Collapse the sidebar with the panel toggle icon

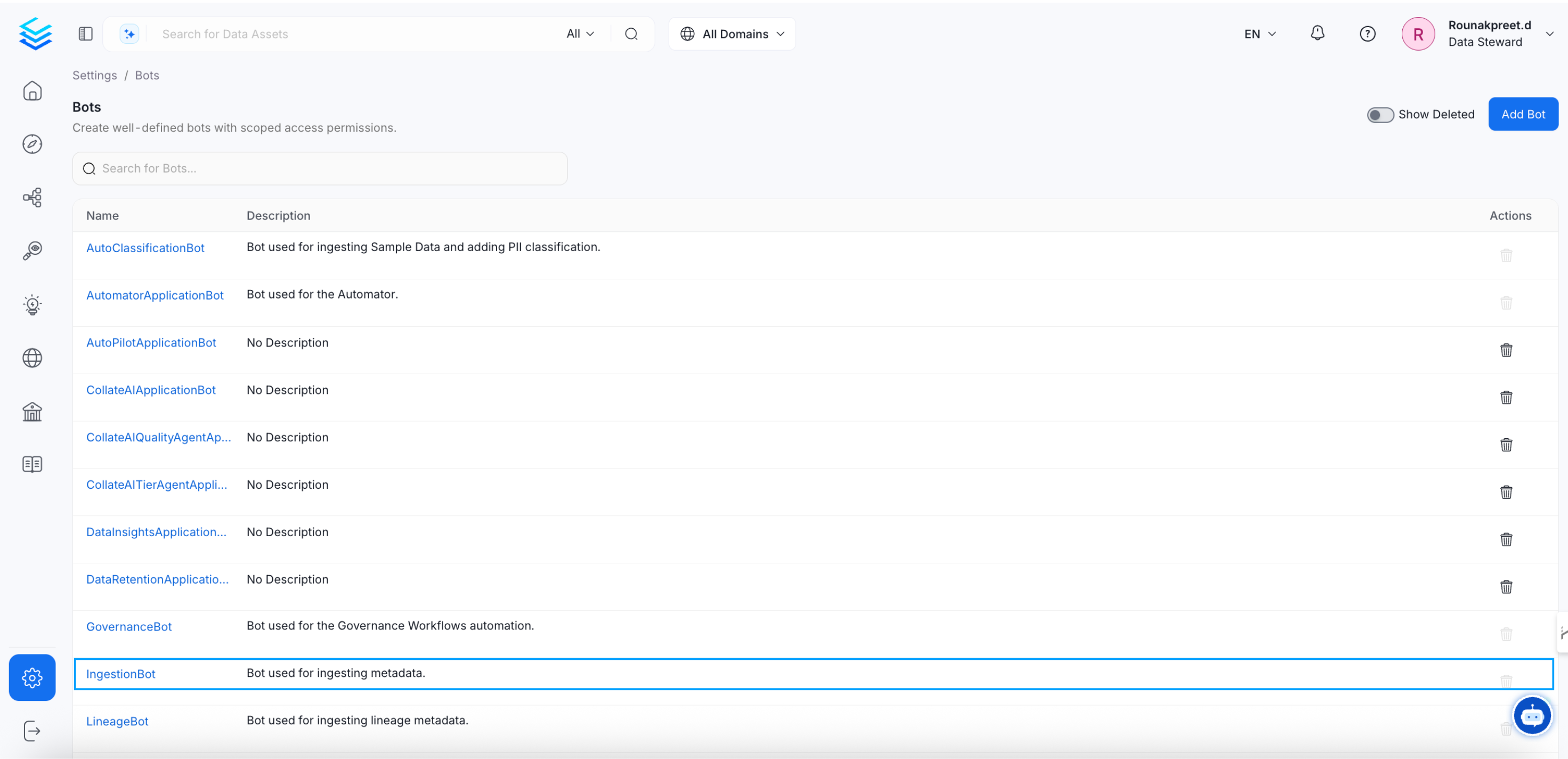tap(85, 34)
